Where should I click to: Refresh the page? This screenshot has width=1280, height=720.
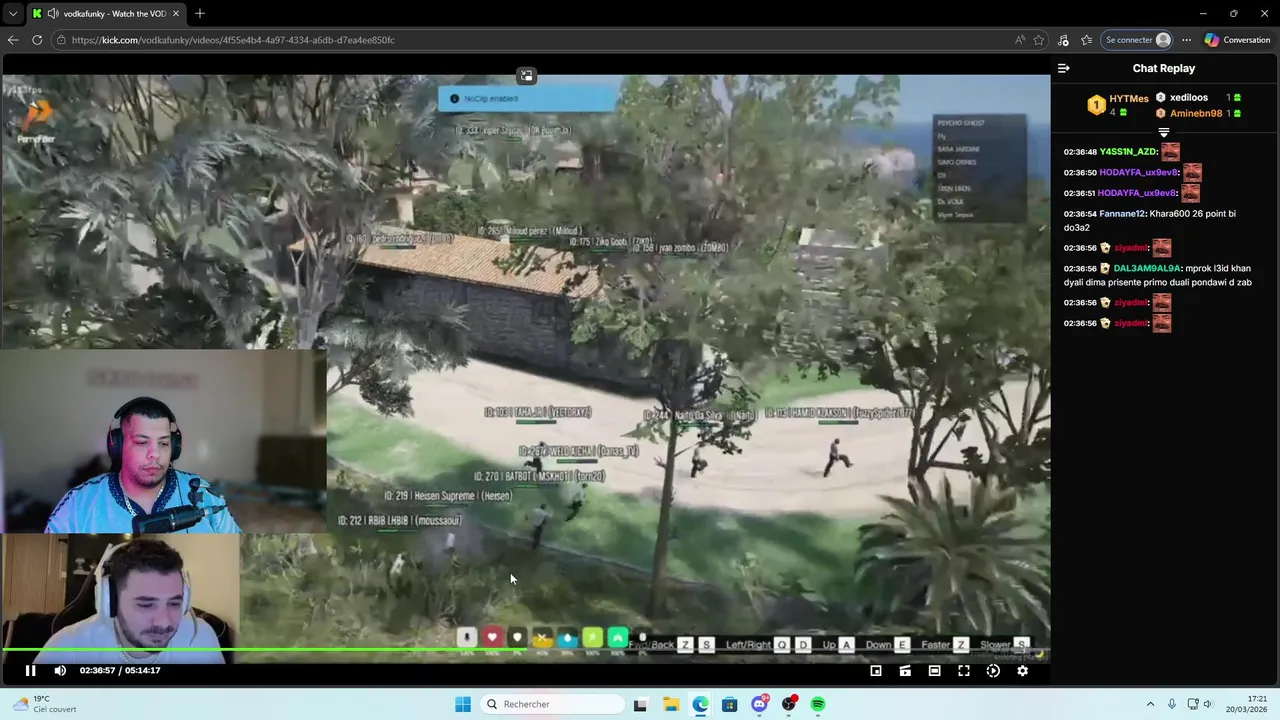click(37, 40)
